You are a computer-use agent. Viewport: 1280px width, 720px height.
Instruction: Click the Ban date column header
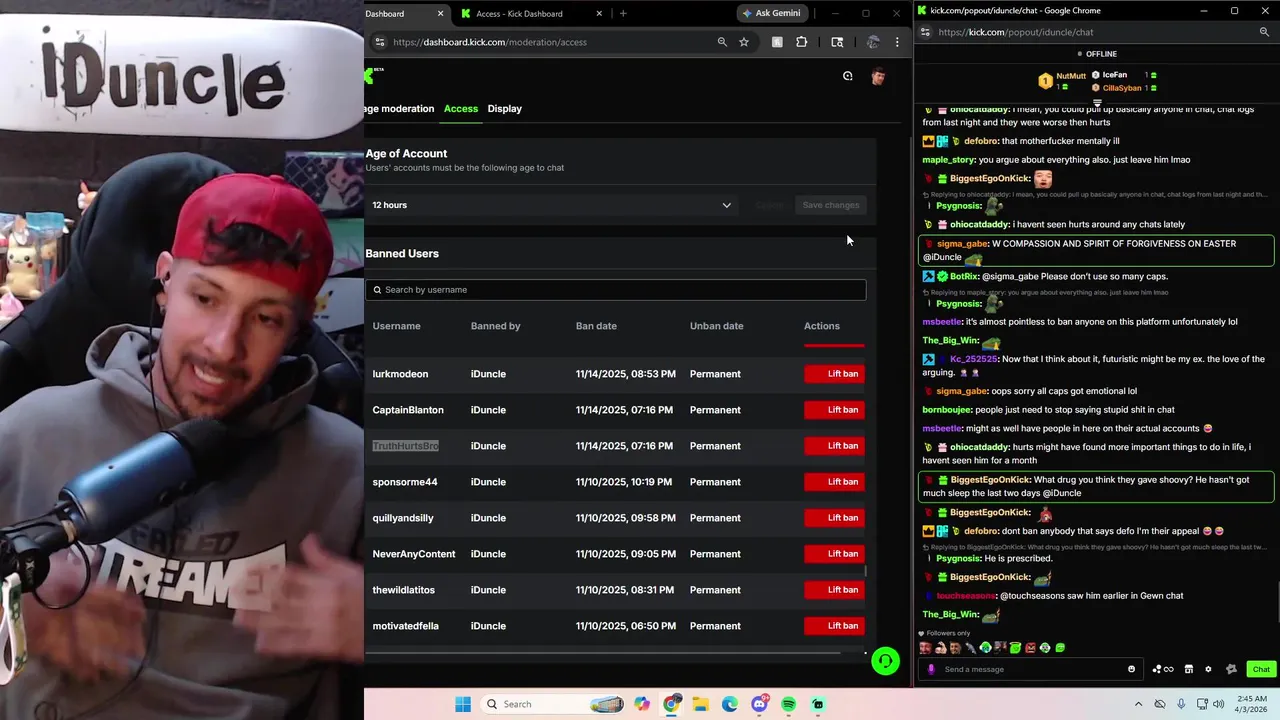pyautogui.click(x=596, y=326)
